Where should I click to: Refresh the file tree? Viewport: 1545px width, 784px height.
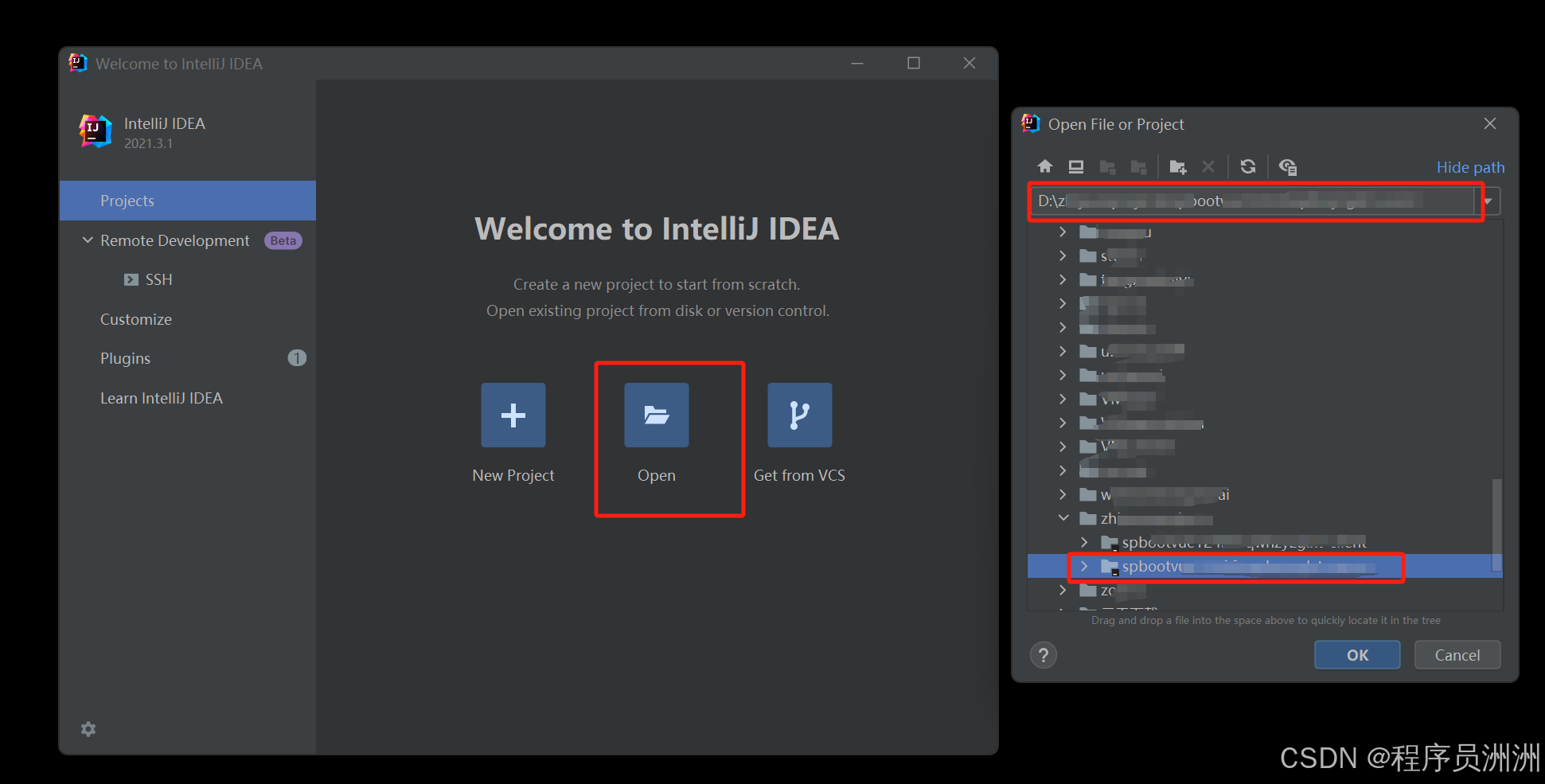[x=1248, y=166]
